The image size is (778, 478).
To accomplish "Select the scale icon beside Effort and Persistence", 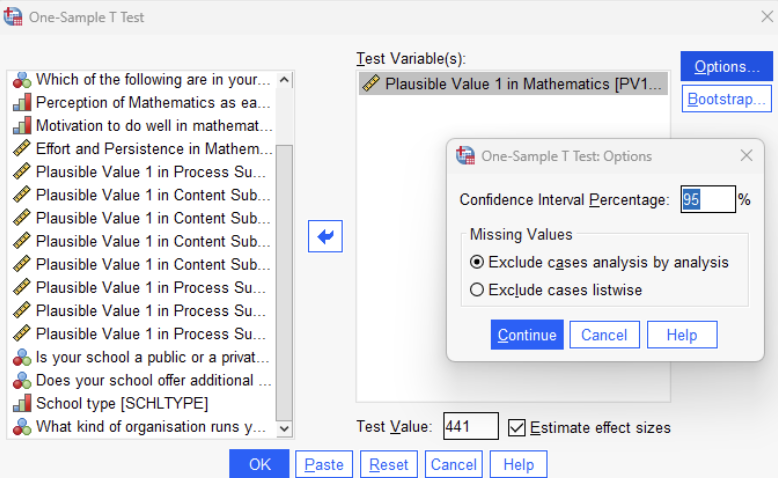I will click(x=21, y=148).
